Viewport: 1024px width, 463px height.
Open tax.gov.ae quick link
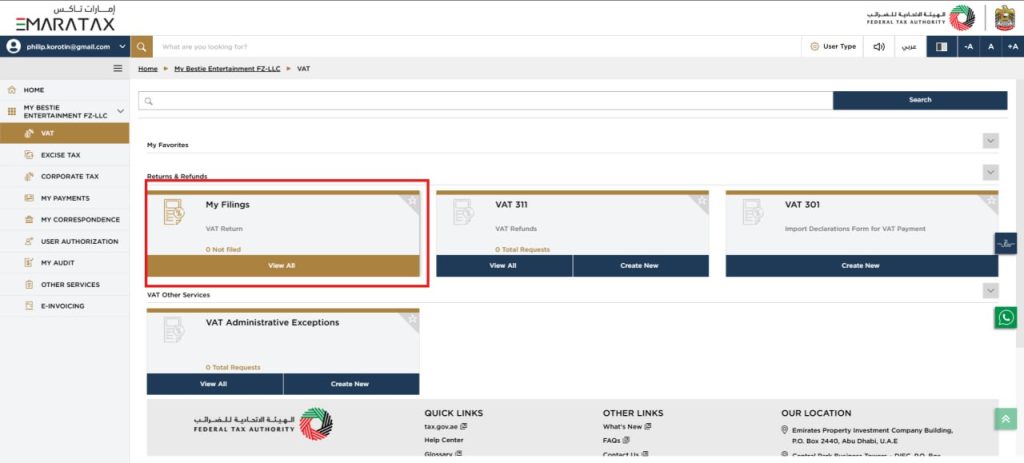[445, 426]
